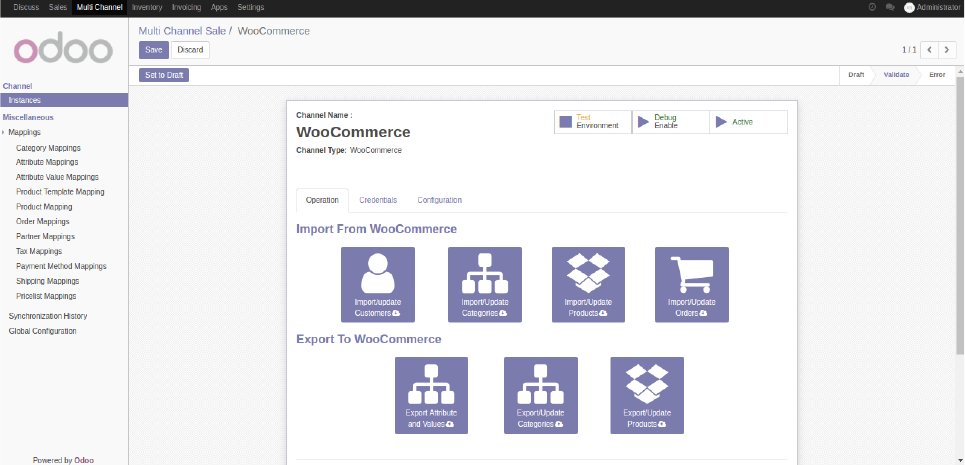The width and height of the screenshot is (965, 465).
Task: Click the Error status stage
Action: (x=937, y=74)
